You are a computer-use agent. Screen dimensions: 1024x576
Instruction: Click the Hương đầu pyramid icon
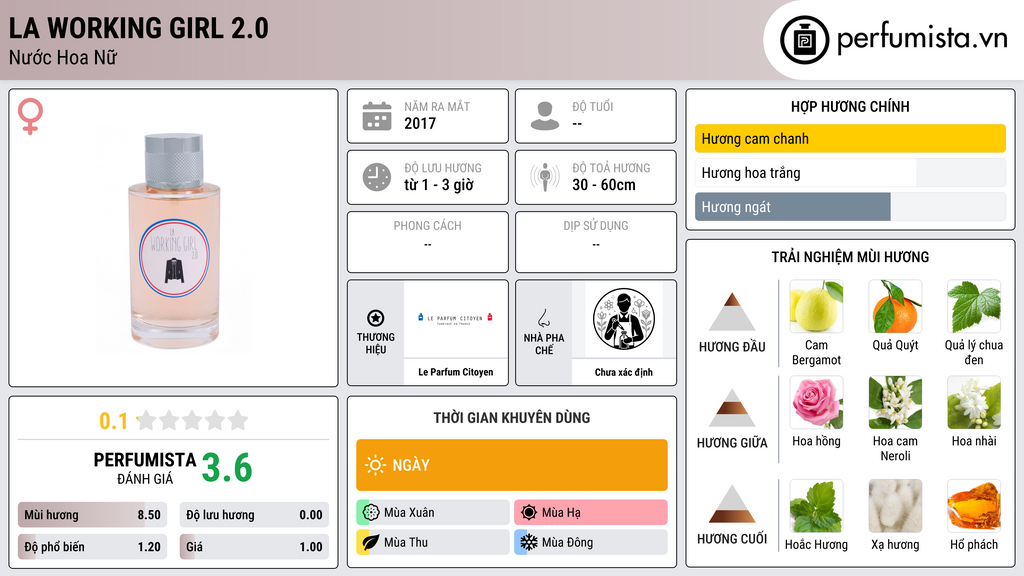pyautogui.click(x=732, y=312)
